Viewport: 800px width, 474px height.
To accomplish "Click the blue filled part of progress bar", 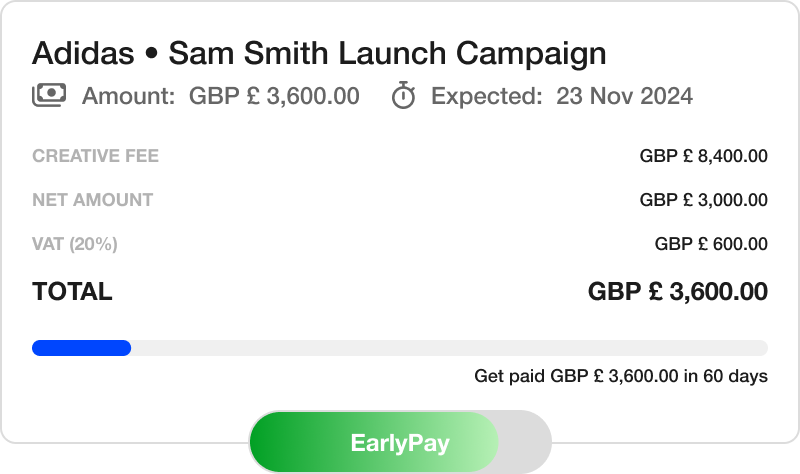I will pos(81,348).
